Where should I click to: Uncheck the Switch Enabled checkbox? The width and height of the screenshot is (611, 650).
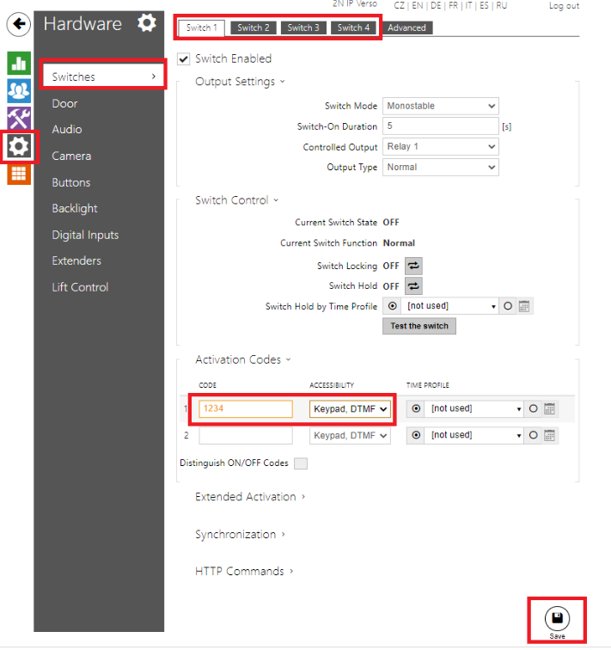183,59
